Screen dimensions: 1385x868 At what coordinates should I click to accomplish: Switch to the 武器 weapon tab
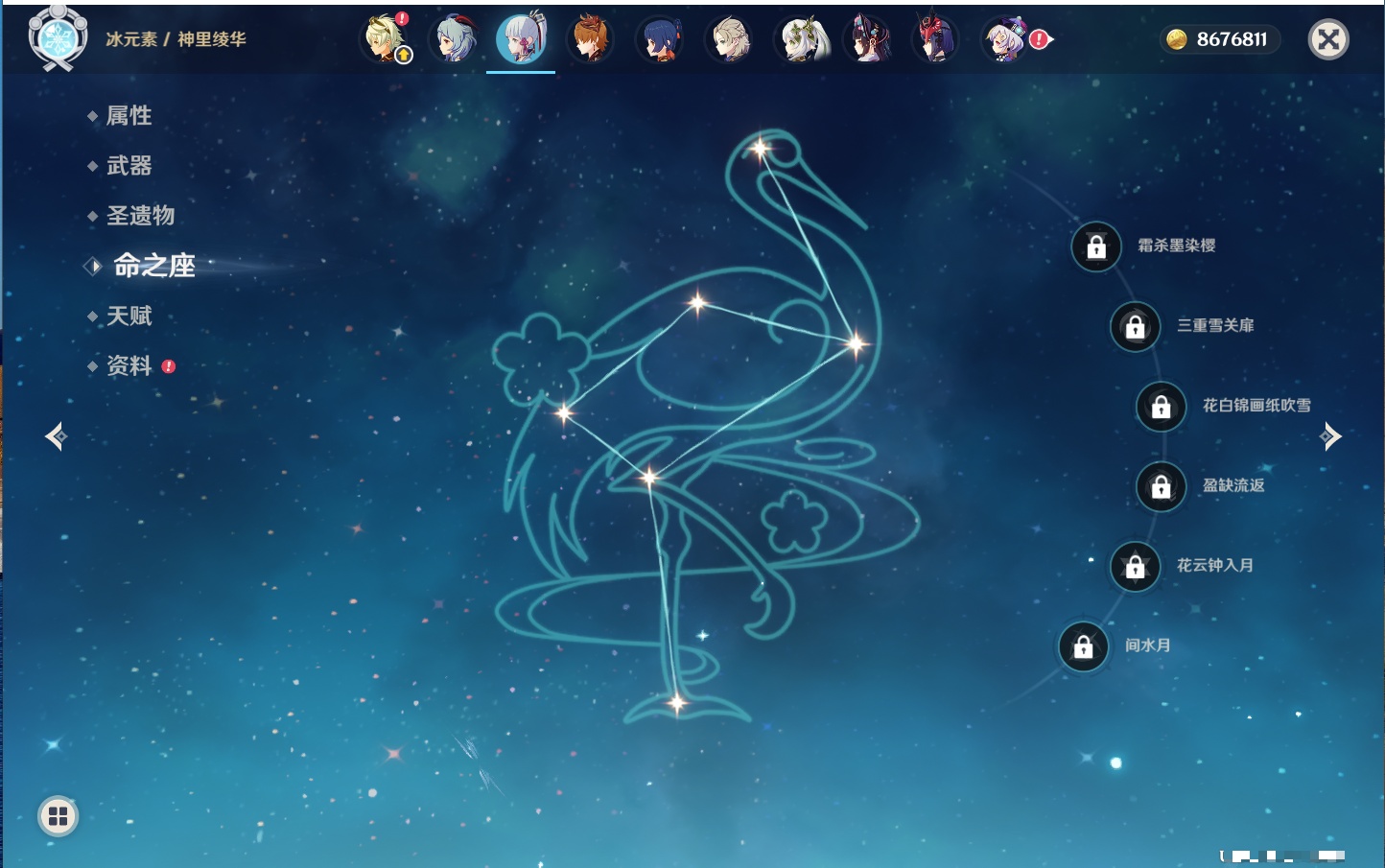point(129,166)
